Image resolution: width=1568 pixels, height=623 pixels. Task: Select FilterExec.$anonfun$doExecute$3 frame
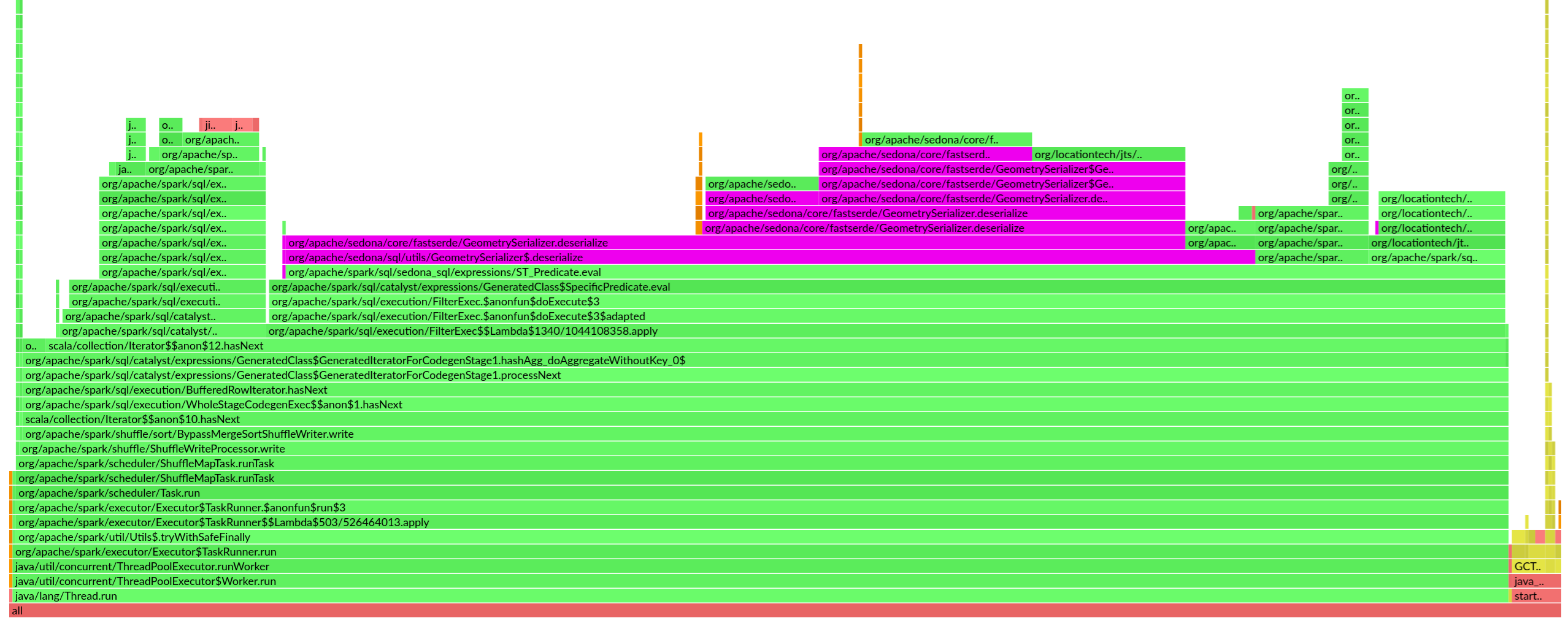click(887, 301)
